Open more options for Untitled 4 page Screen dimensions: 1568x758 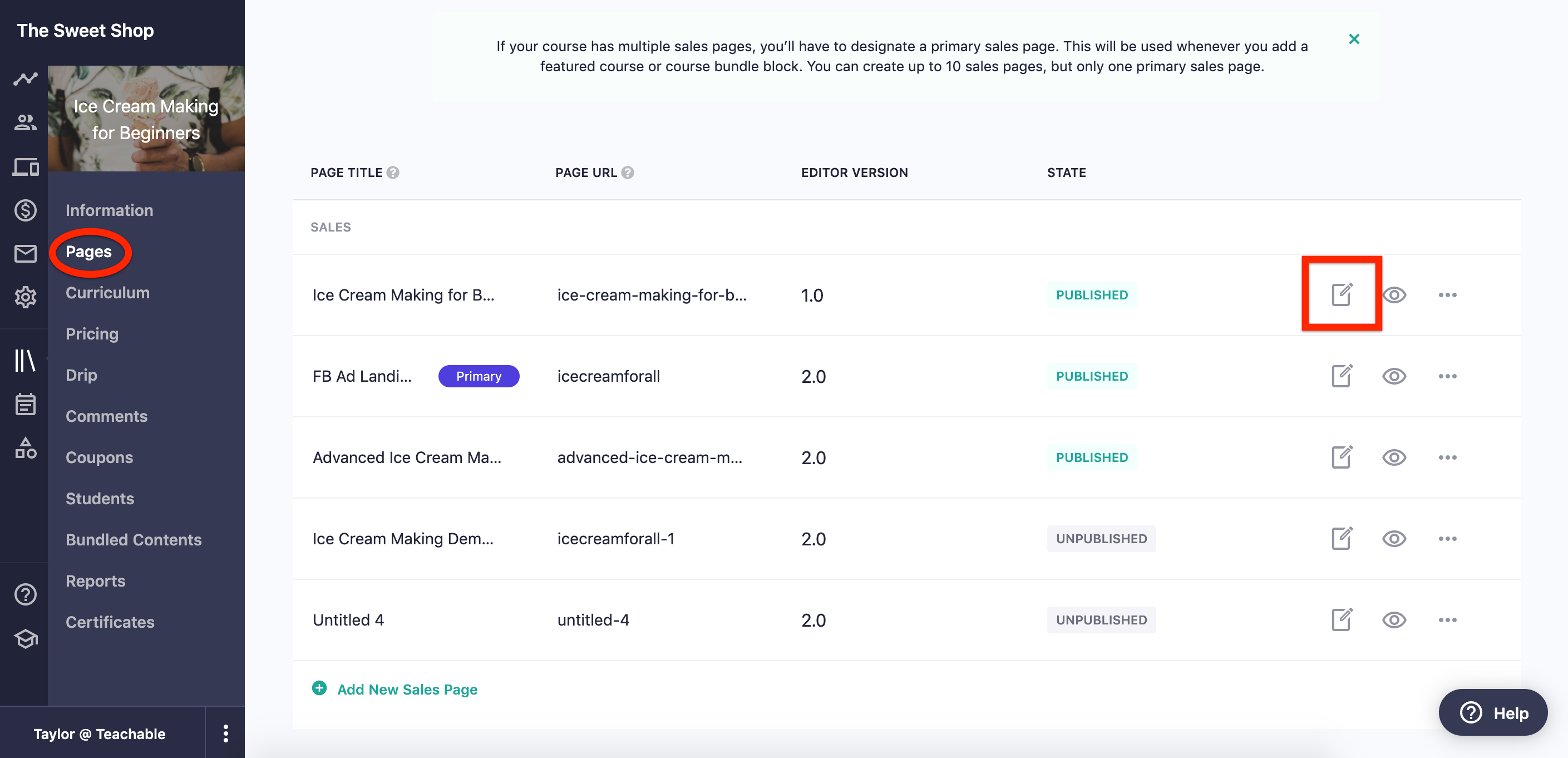[1447, 620]
